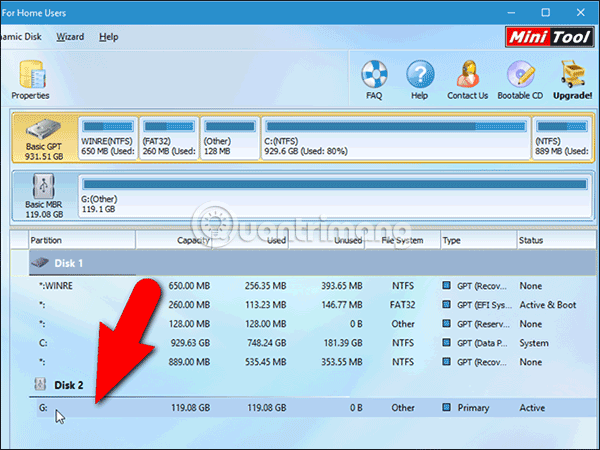The width and height of the screenshot is (600, 450).
Task: Click the Active & Boot status cell
Action: tap(548, 305)
